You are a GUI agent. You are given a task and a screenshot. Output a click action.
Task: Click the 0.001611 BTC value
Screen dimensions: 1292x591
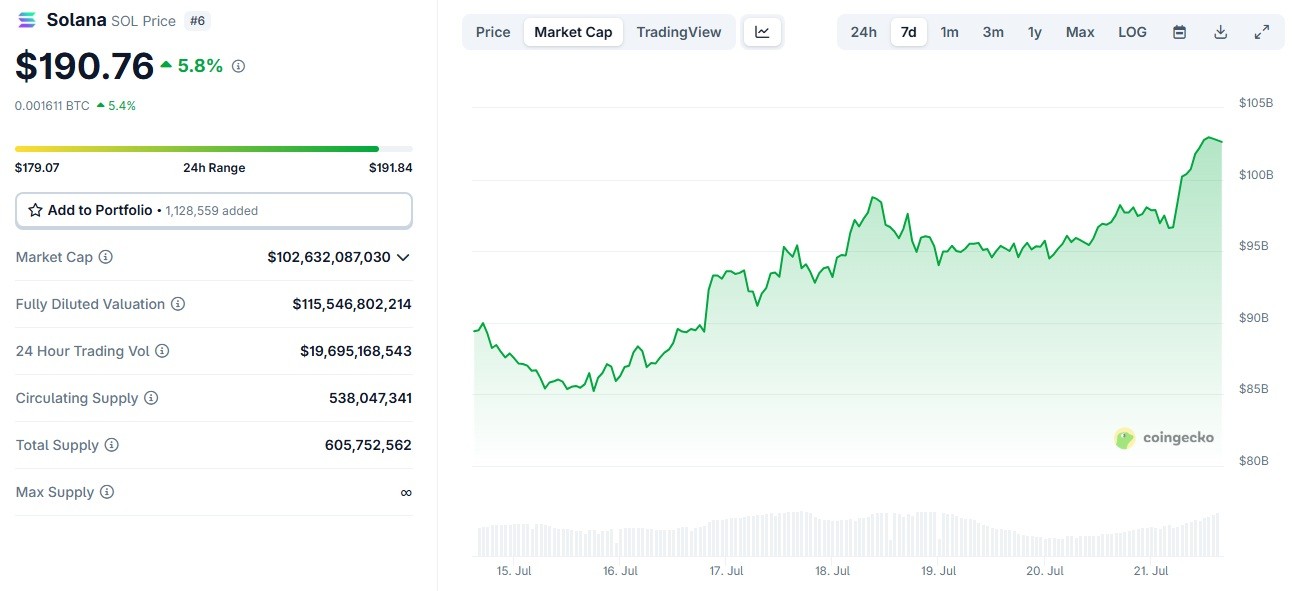52,105
